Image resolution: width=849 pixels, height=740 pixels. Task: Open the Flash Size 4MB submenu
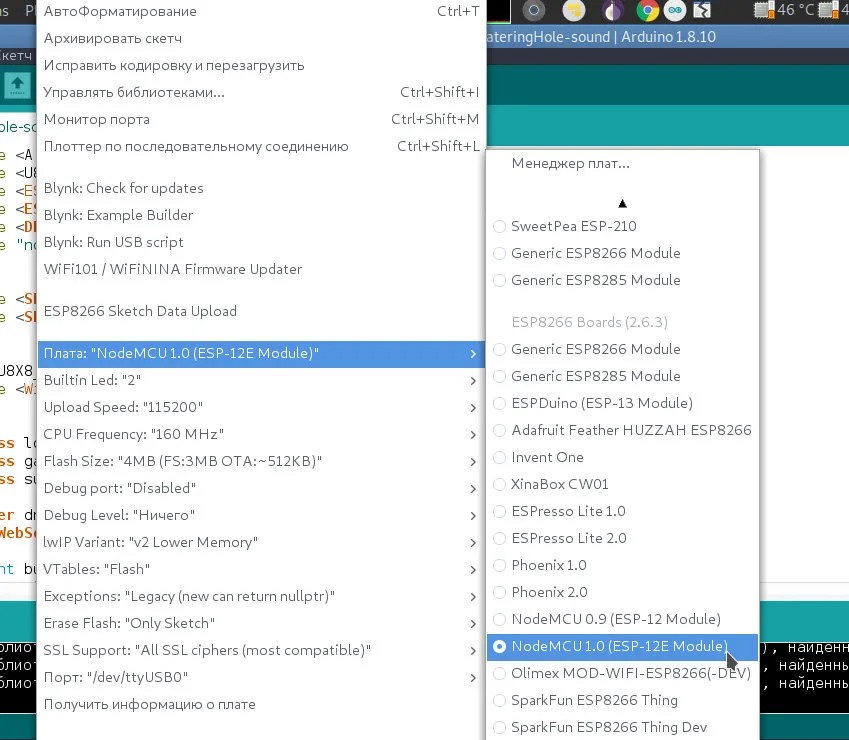[260, 461]
